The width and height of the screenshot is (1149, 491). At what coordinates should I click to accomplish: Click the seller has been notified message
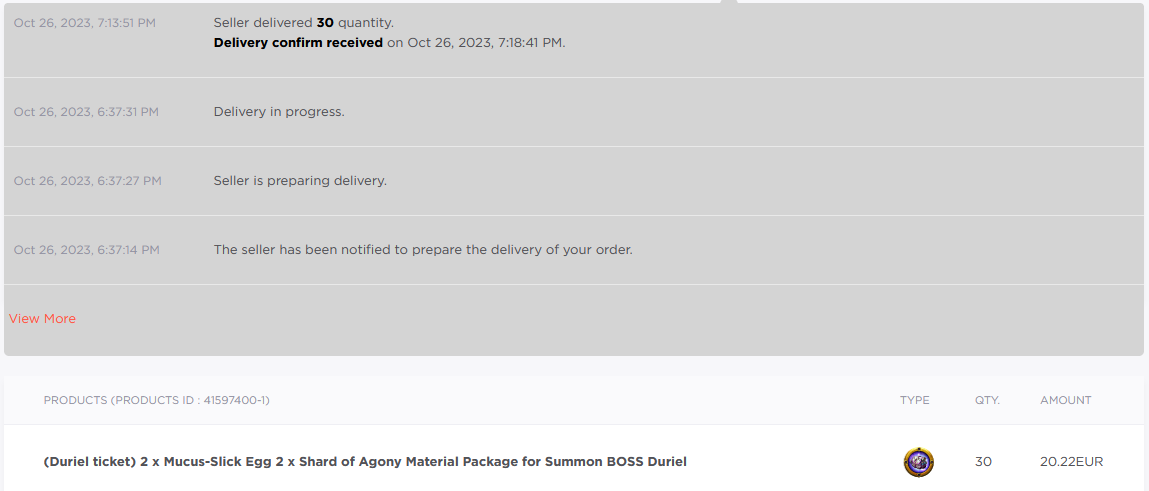pos(423,250)
